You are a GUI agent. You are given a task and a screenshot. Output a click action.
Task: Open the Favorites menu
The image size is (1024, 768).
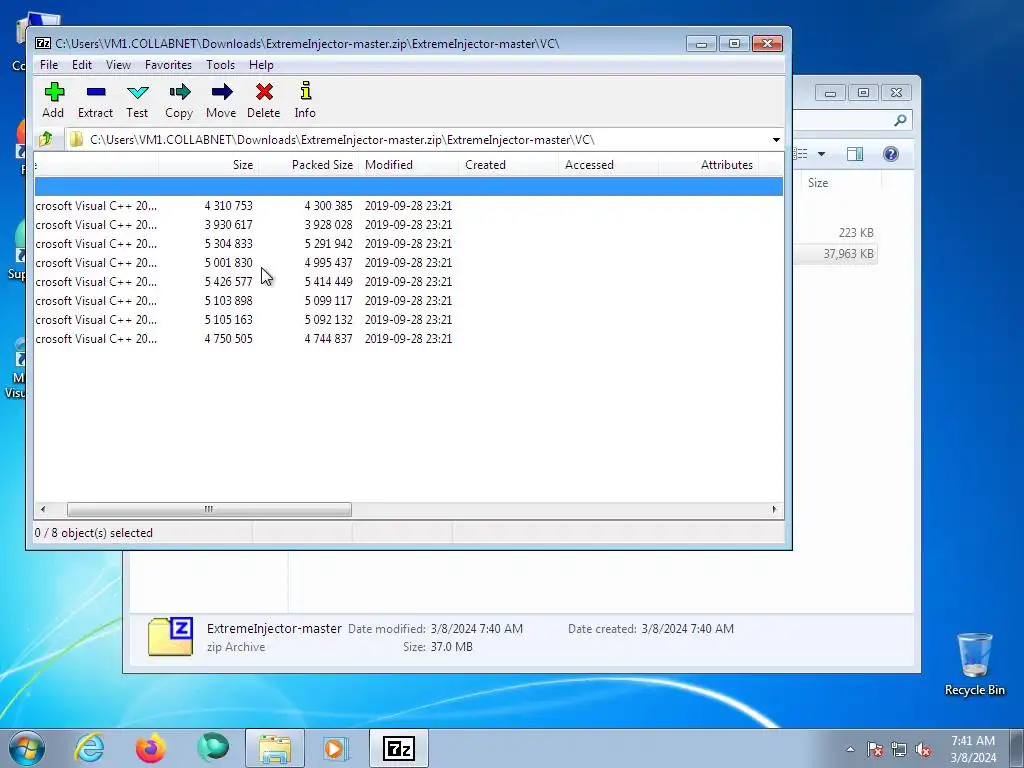(x=168, y=65)
